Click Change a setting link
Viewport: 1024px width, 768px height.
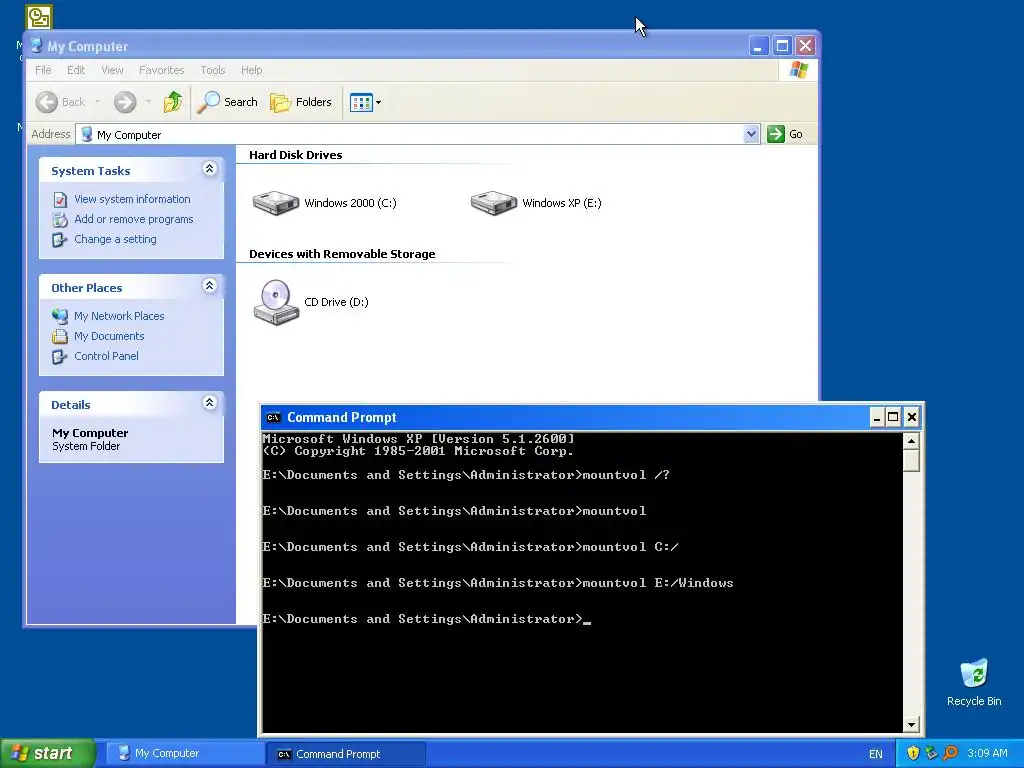pyautogui.click(x=115, y=239)
